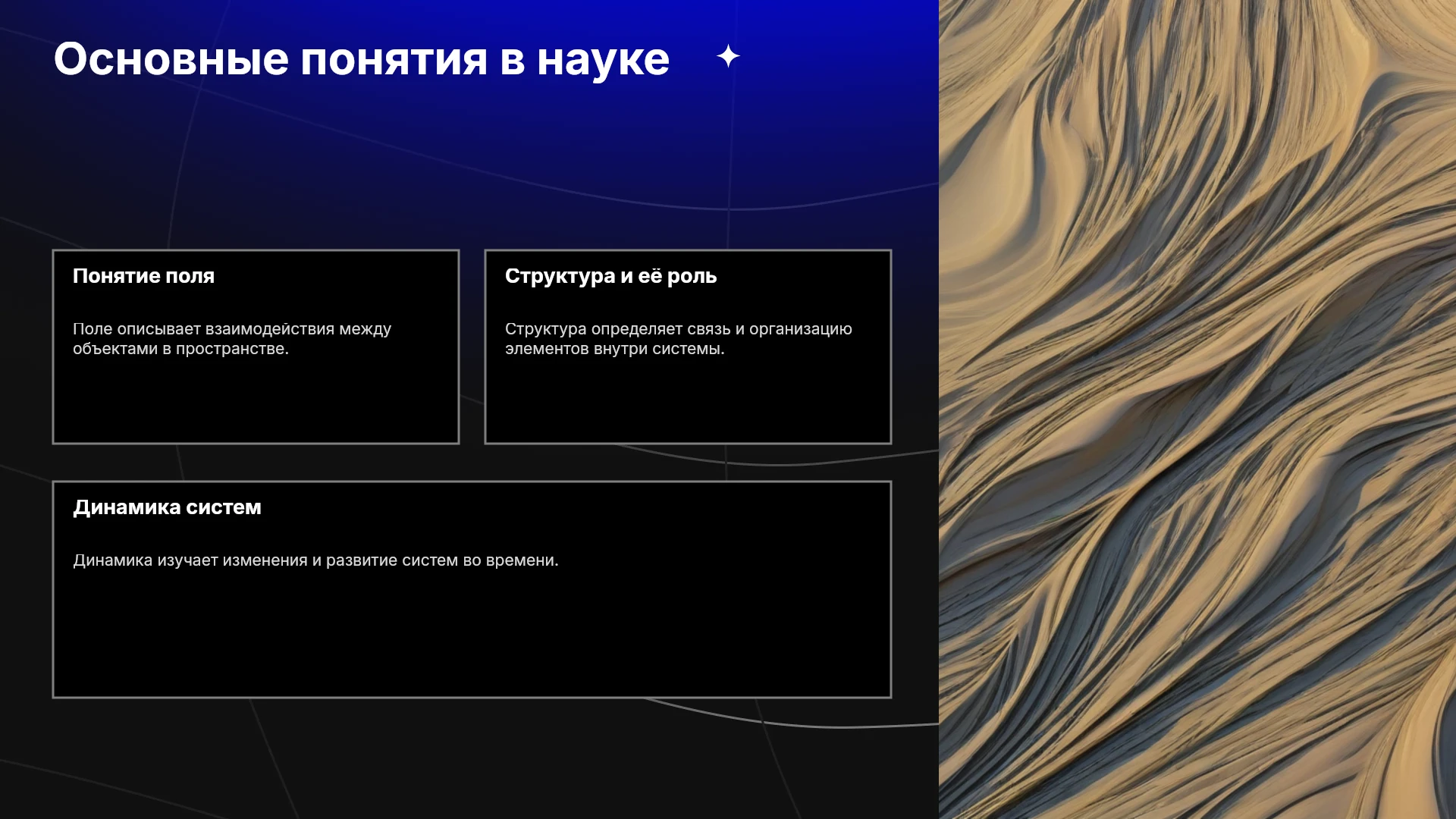1456x819 pixels.
Task: Click the sparkle star icon beside the title
Action: (x=728, y=56)
